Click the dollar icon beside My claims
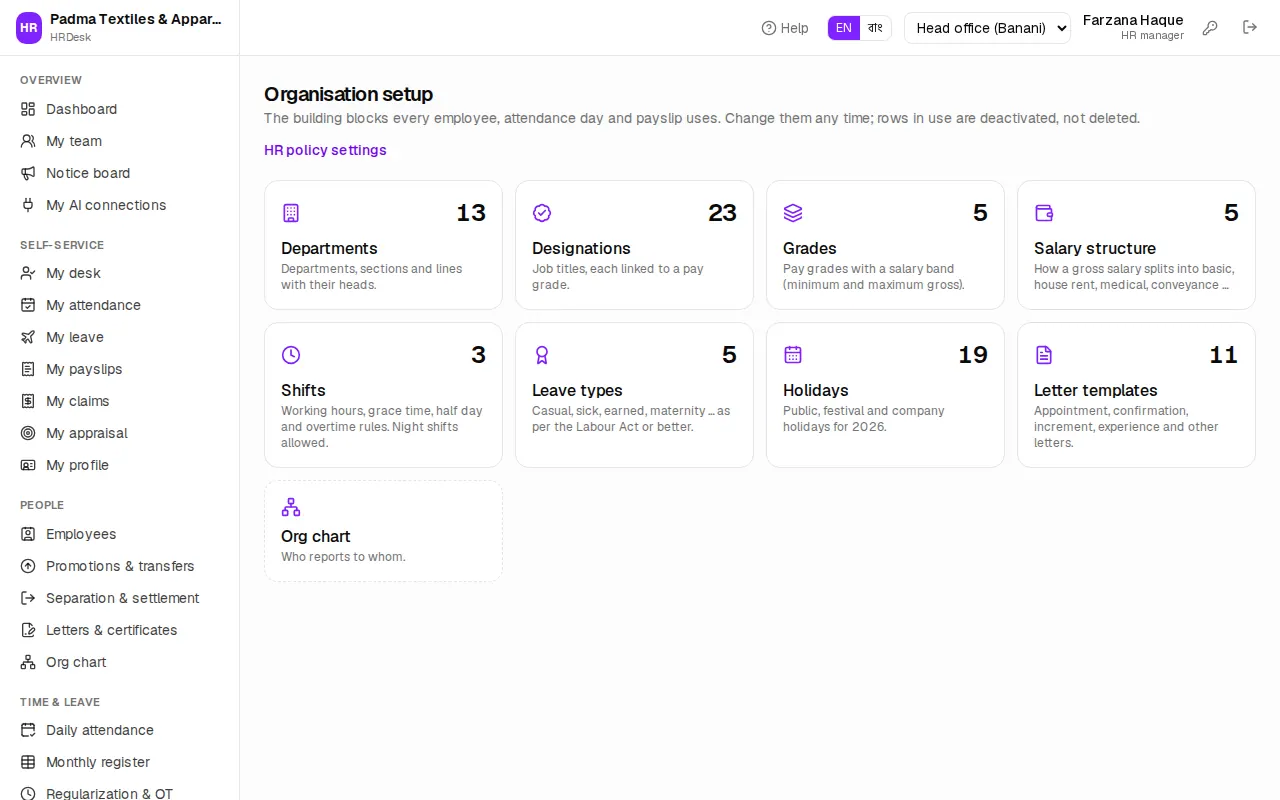The height and width of the screenshot is (800, 1280). 28,401
